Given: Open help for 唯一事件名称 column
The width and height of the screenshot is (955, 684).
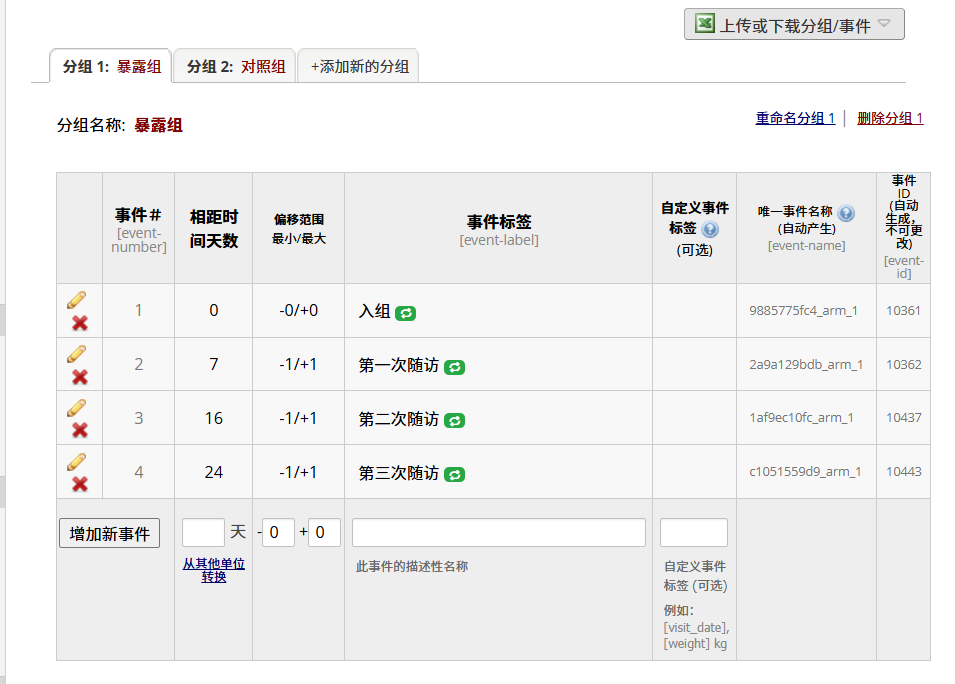Looking at the screenshot, I should (846, 213).
